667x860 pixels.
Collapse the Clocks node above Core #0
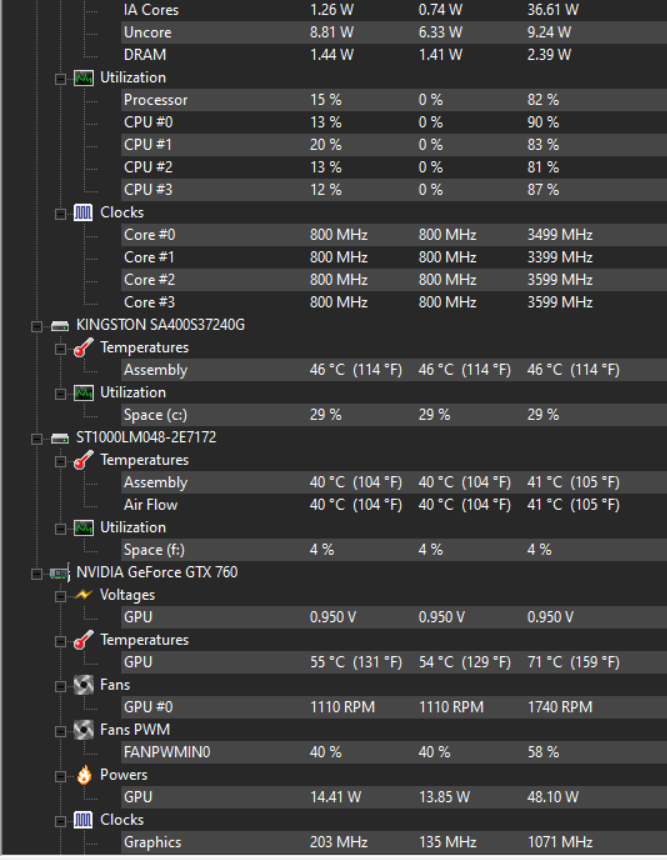pyautogui.click(x=60, y=214)
